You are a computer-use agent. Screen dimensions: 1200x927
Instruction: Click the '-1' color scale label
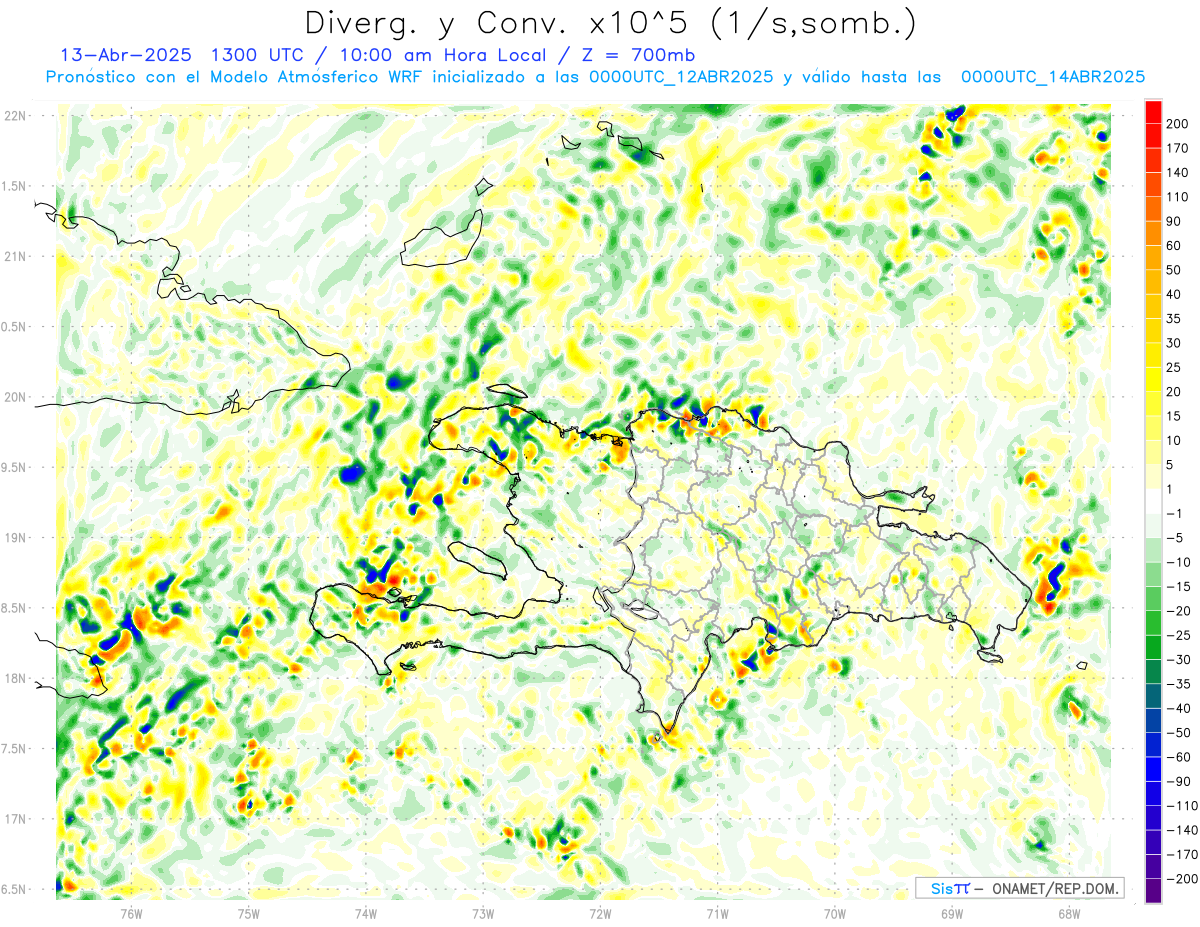point(1175,513)
